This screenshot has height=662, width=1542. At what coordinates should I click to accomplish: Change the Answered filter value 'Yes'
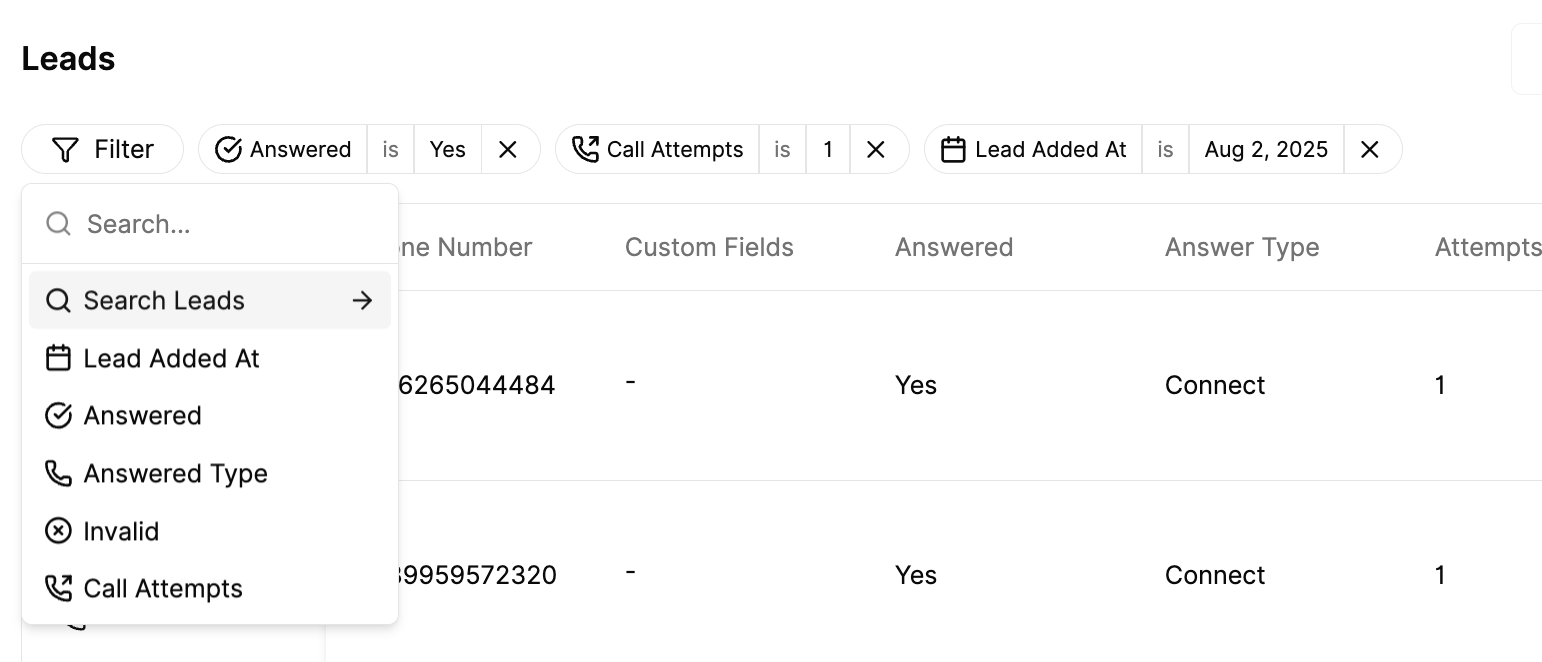[x=447, y=150]
